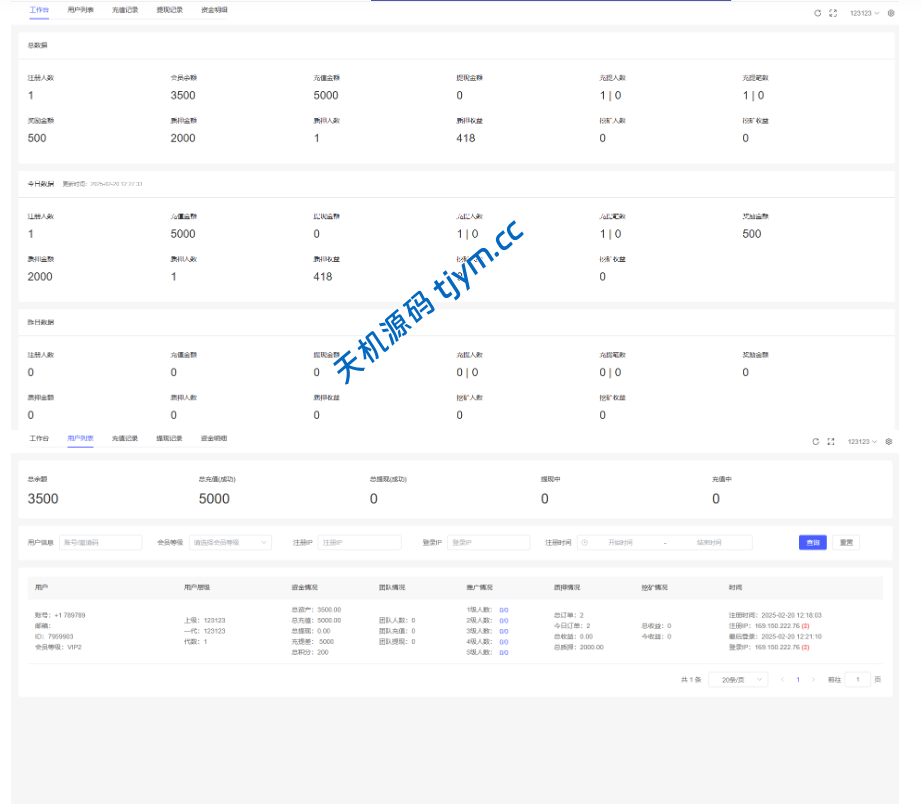Switch to 充值记录 tab in top tab bar
922x804 pixels.
click(x=127, y=9)
